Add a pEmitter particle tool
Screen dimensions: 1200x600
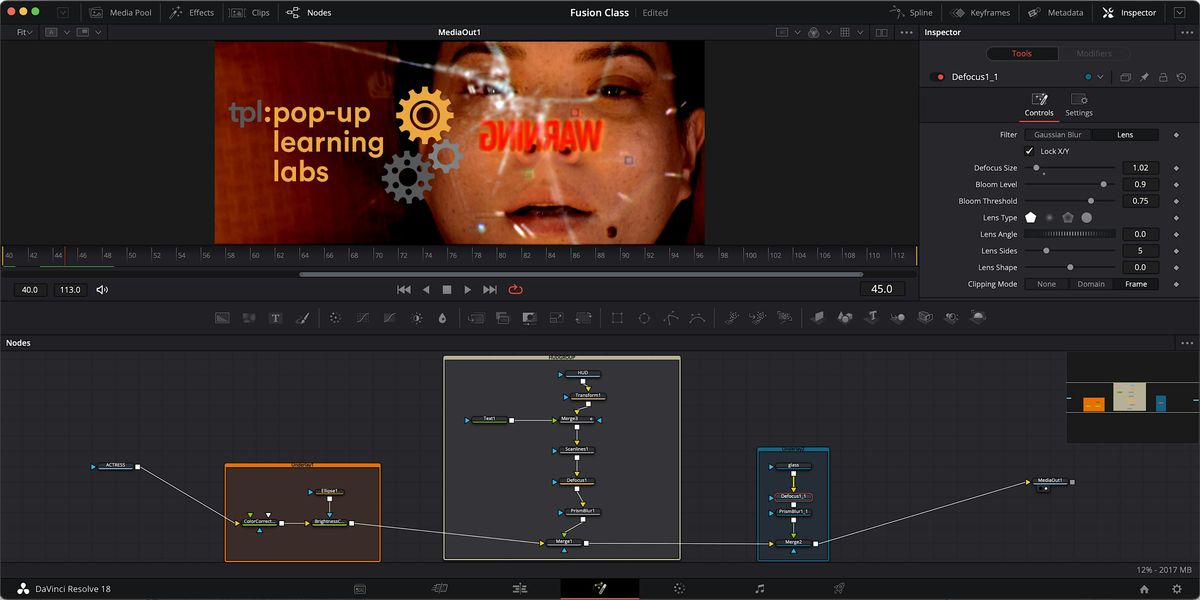(732, 318)
